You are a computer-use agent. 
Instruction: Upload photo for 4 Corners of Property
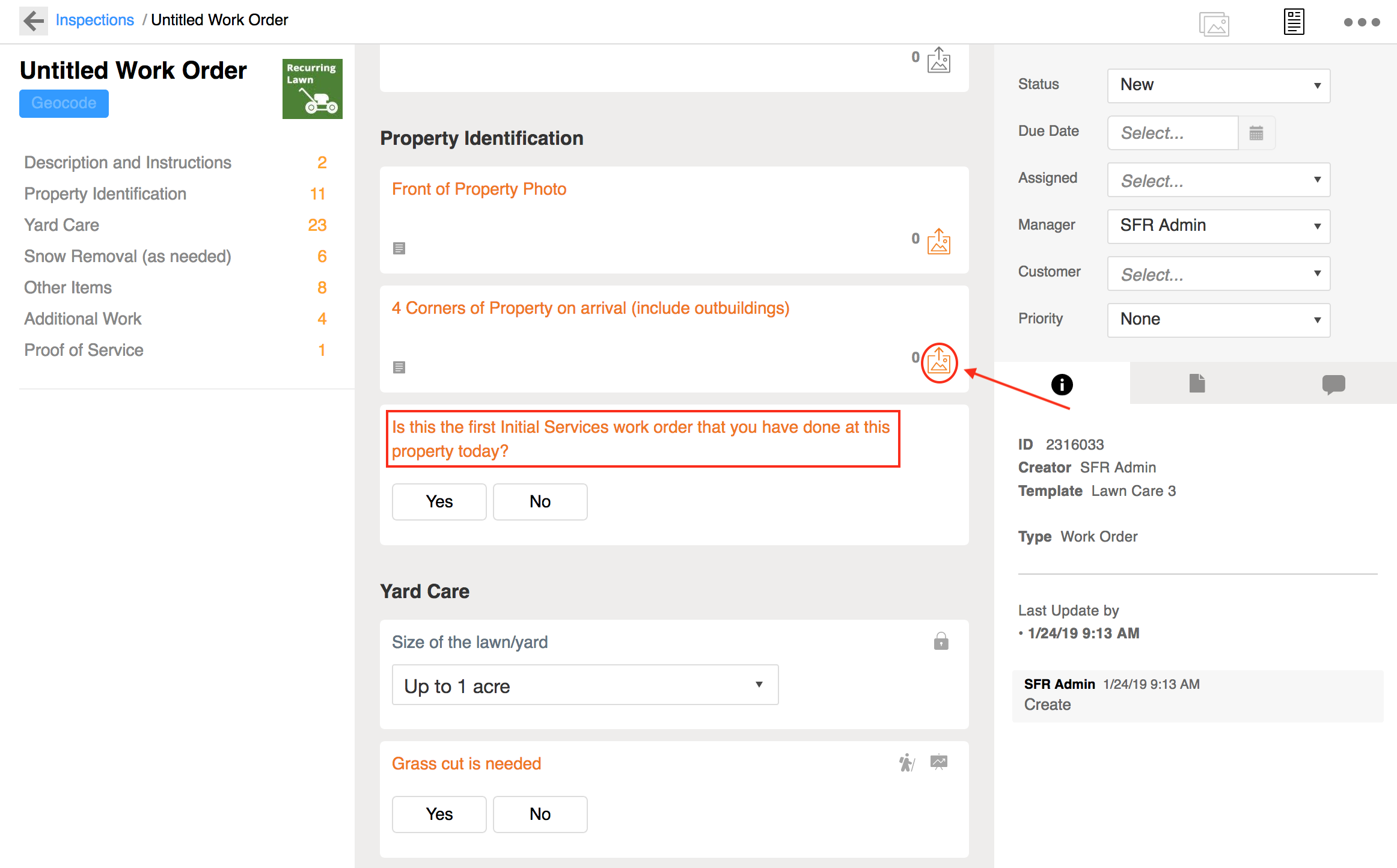point(939,362)
